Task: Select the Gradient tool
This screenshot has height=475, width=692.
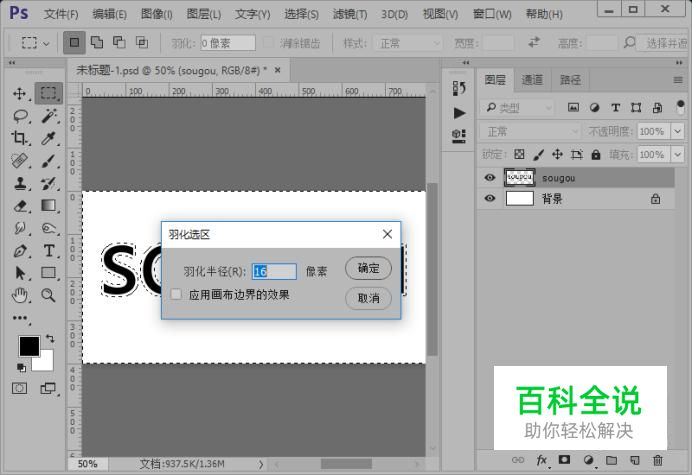Action: click(49, 206)
